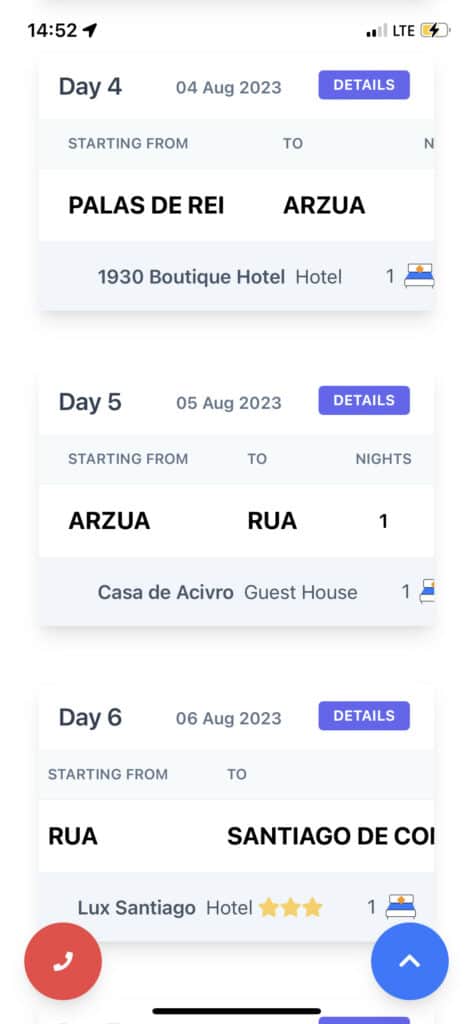Screen dimensions: 473x1024
Task: Open Details for Day 4
Action: click(364, 85)
